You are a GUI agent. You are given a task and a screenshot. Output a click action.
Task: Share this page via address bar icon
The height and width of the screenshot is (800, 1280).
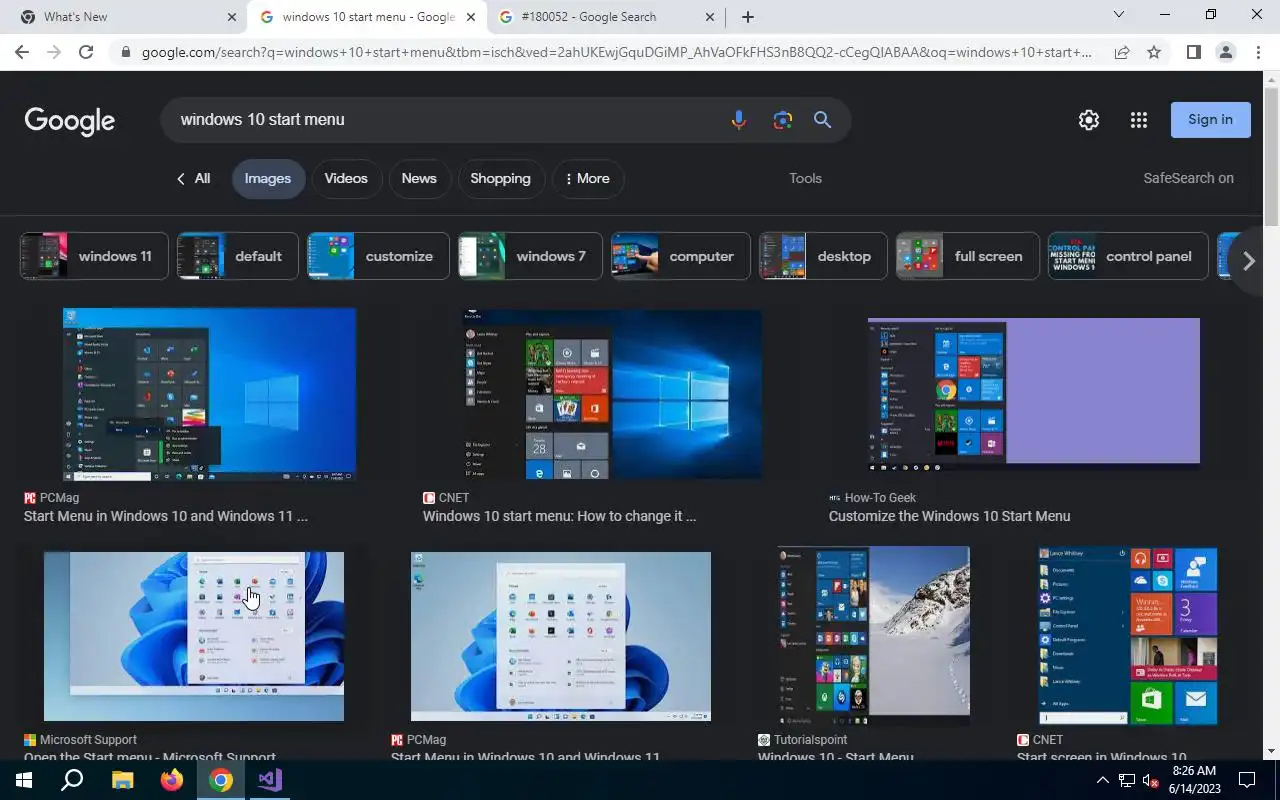1122,52
